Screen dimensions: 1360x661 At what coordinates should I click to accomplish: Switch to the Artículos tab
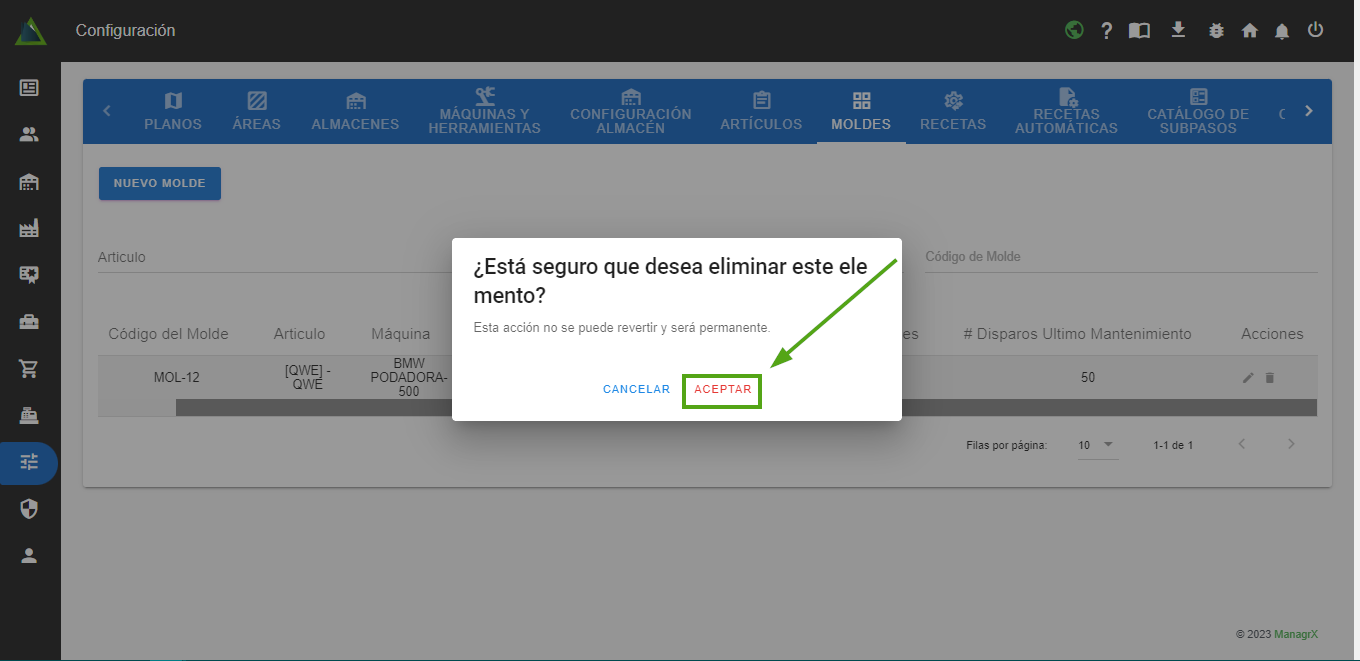coord(761,111)
